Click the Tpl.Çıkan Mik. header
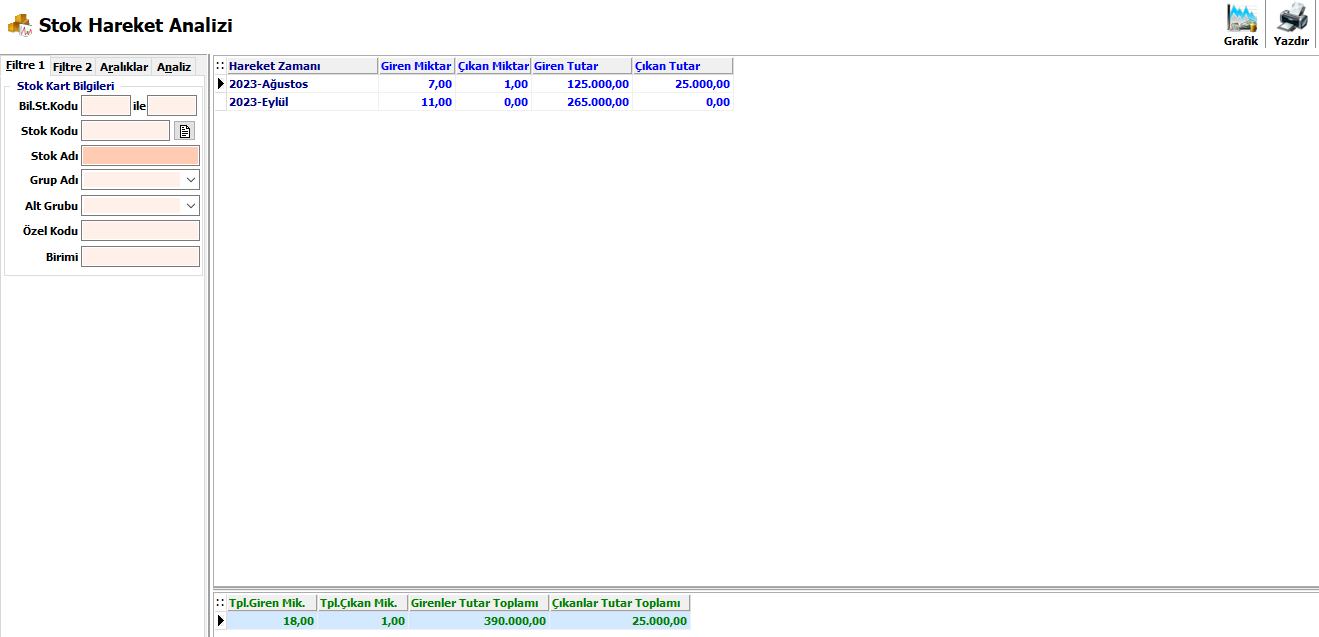The image size is (1319, 637). (x=363, y=603)
